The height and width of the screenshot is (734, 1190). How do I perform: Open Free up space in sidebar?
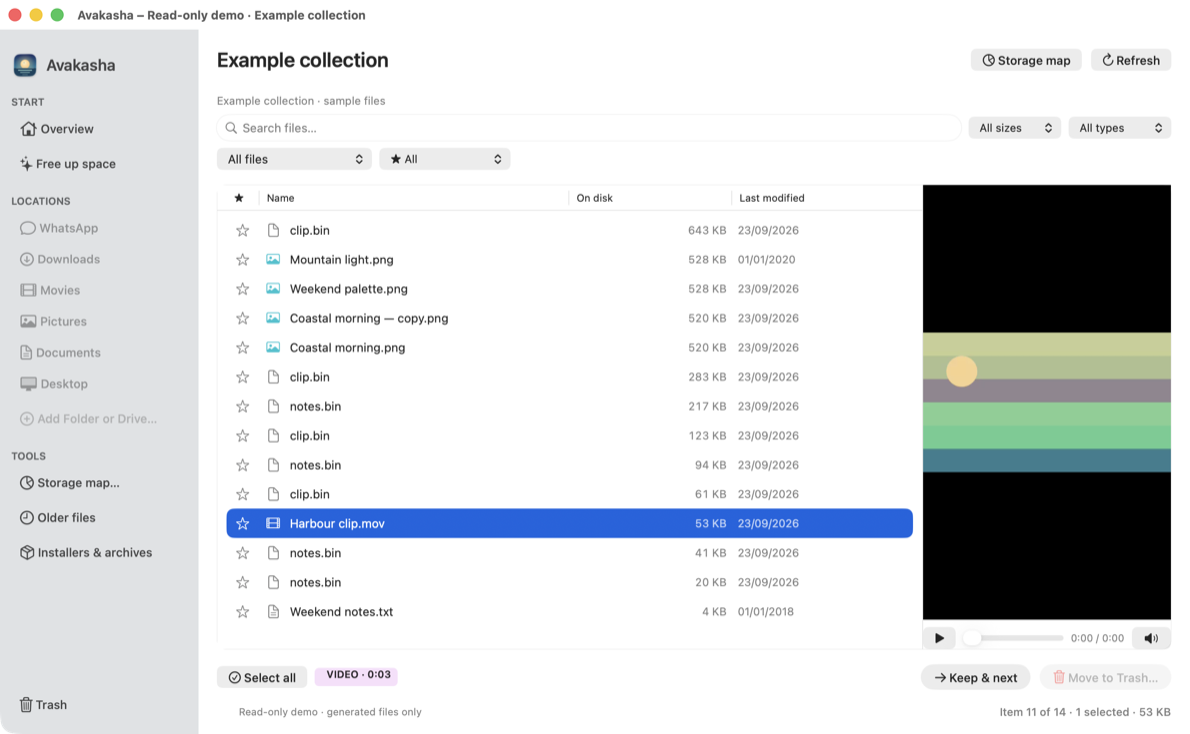[68, 164]
